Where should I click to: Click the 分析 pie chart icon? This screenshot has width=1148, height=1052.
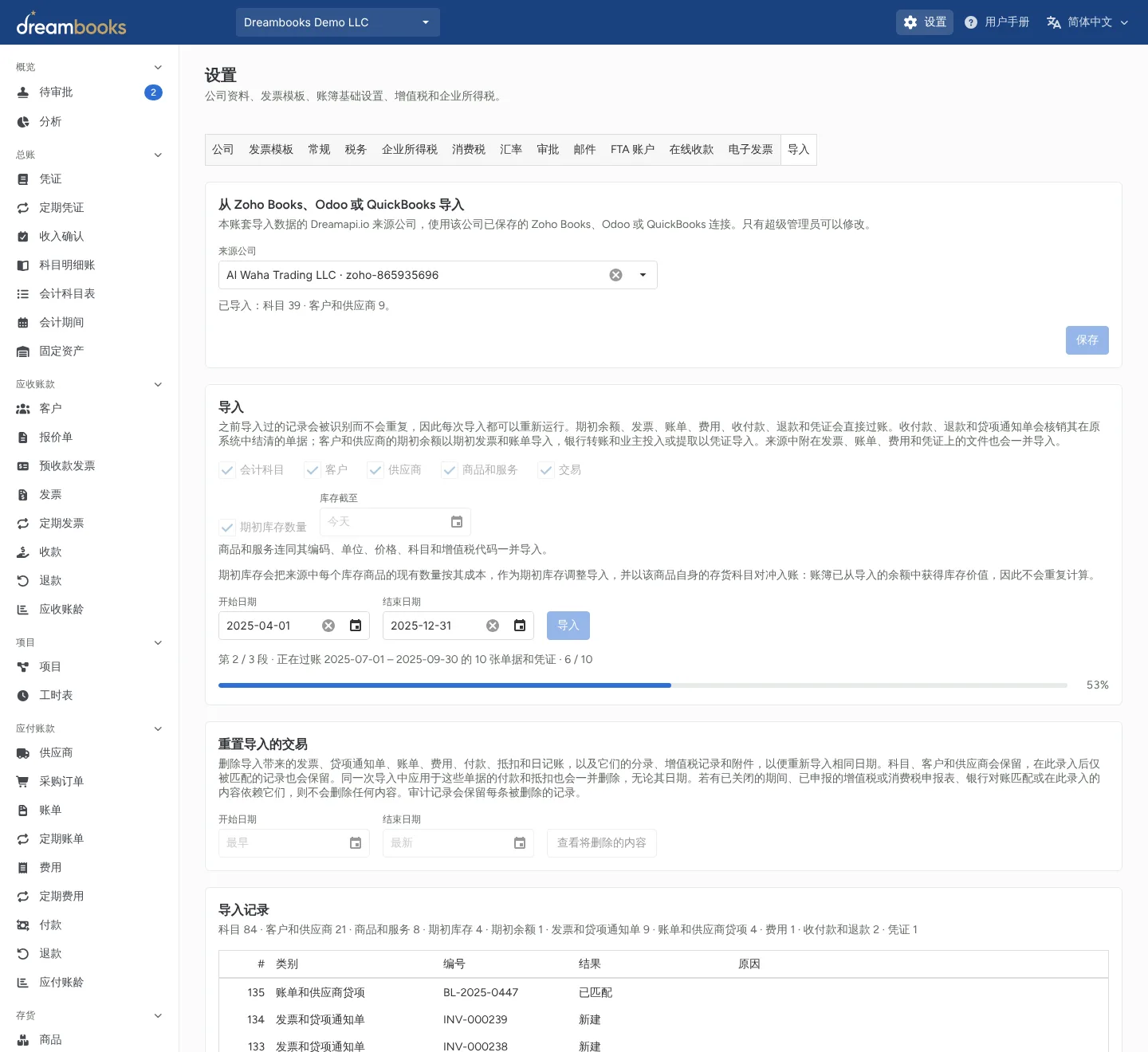23,122
